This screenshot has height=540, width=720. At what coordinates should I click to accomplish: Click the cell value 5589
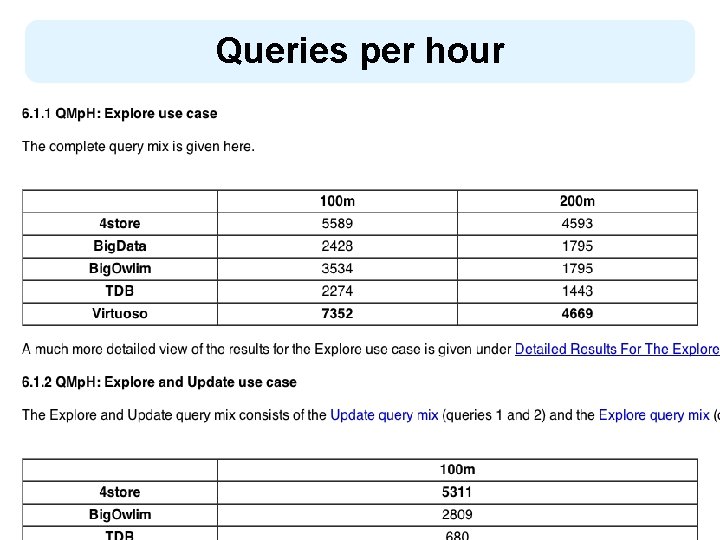337,224
